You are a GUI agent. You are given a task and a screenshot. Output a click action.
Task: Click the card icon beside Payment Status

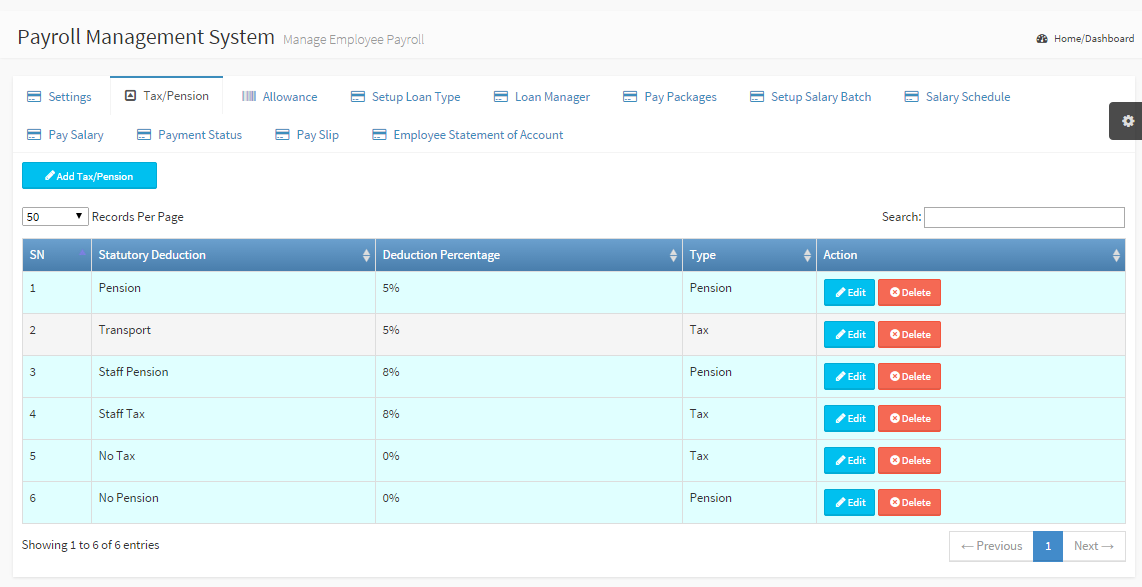point(144,135)
